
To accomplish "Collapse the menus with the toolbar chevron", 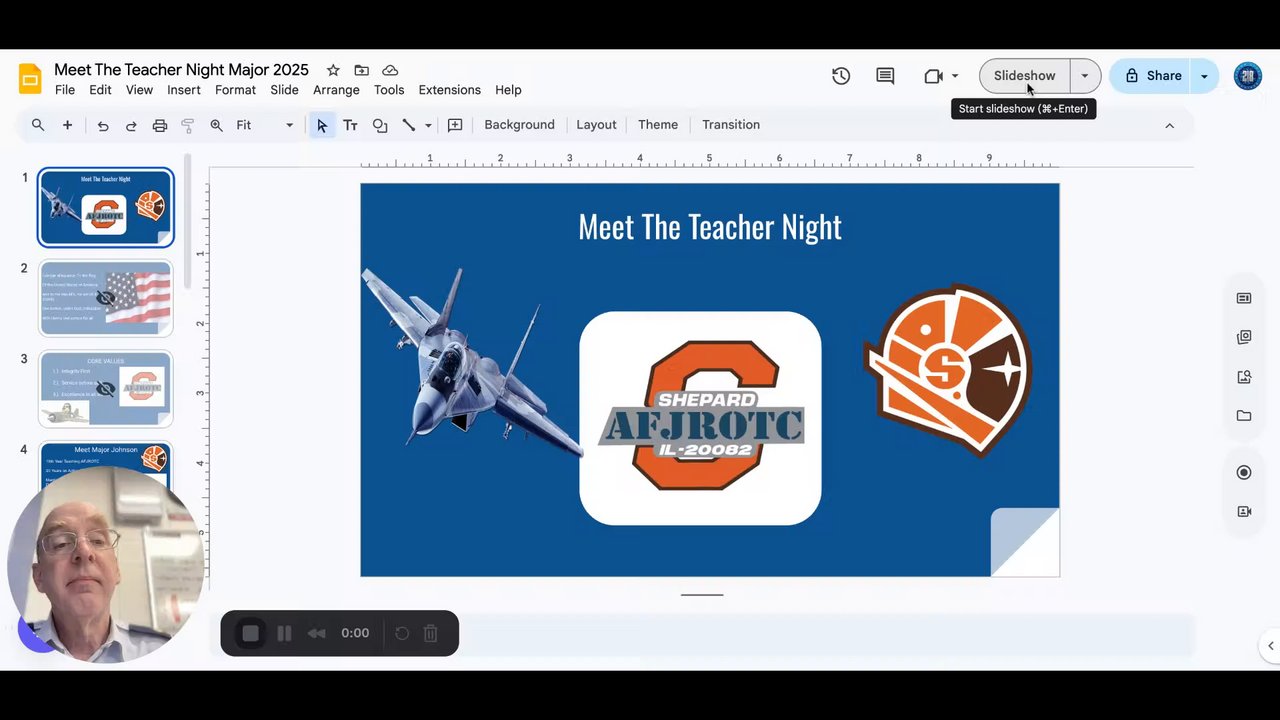I will (x=1169, y=125).
